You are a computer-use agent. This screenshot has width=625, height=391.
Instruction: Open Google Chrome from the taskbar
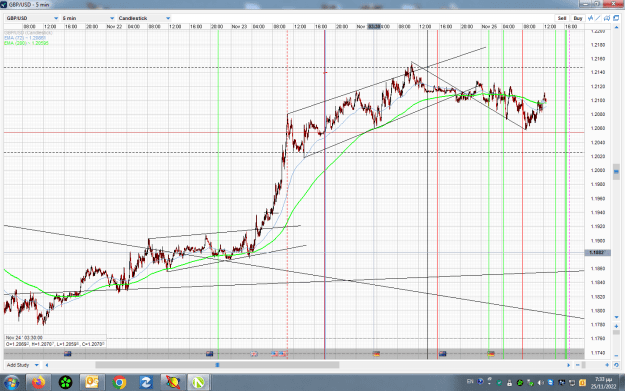pyautogui.click(x=119, y=383)
